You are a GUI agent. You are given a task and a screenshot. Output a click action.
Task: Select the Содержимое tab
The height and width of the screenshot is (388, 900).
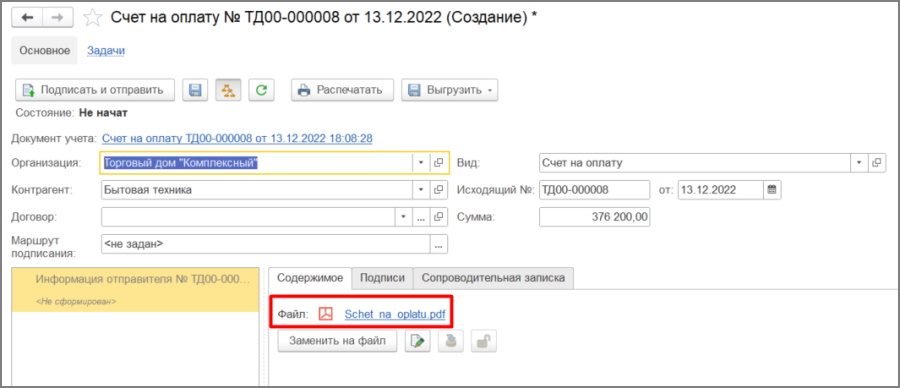(311, 278)
